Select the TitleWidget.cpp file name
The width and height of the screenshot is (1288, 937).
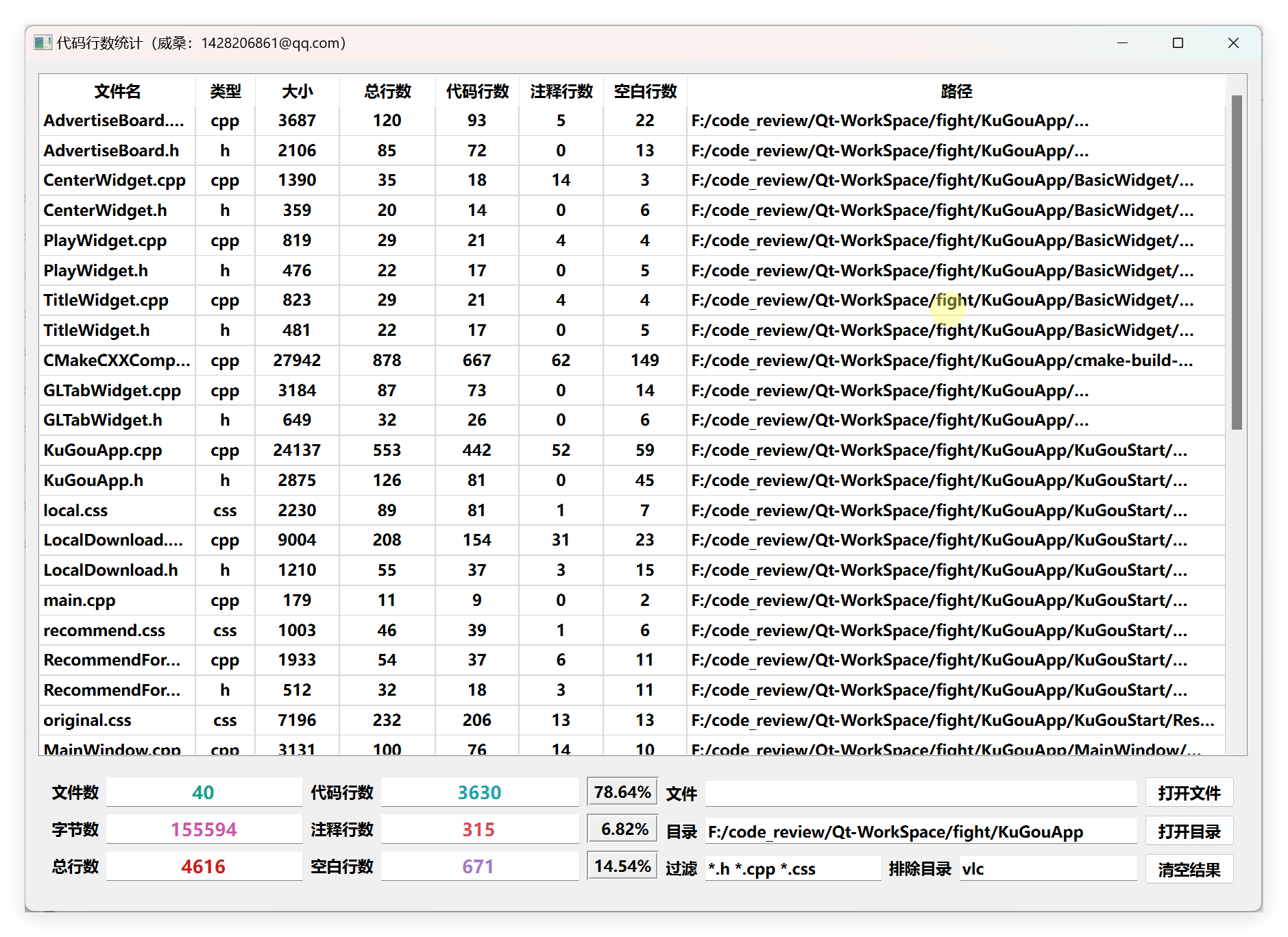106,300
